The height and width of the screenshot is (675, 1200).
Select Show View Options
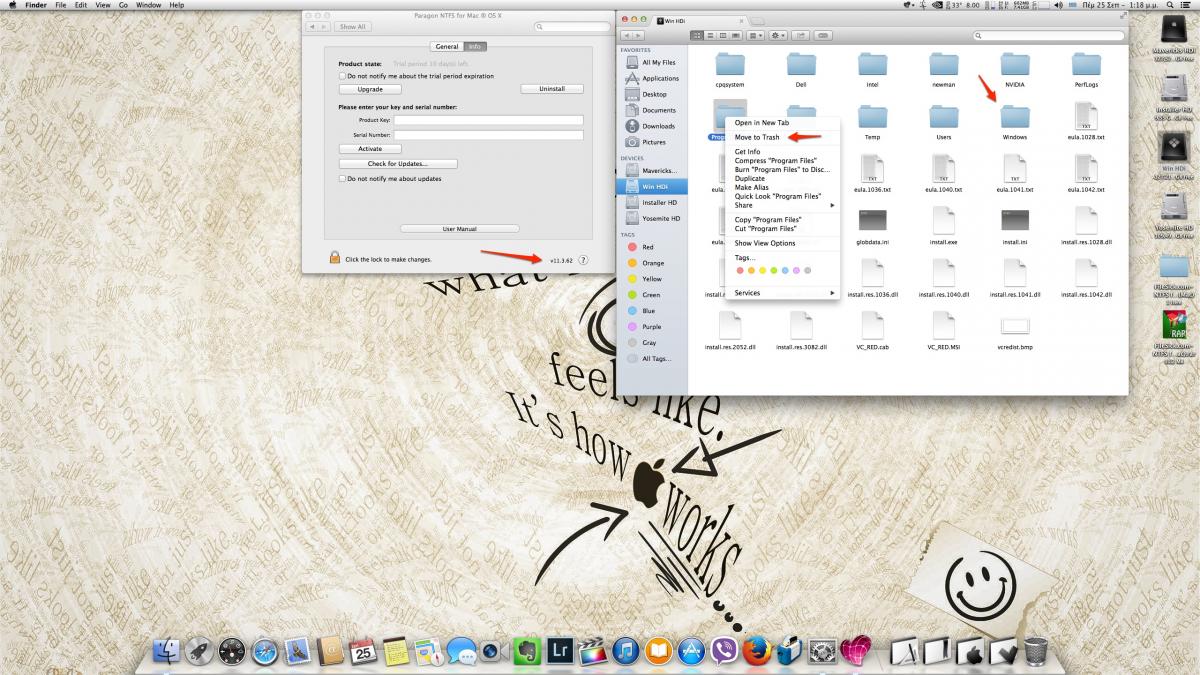tap(765, 243)
